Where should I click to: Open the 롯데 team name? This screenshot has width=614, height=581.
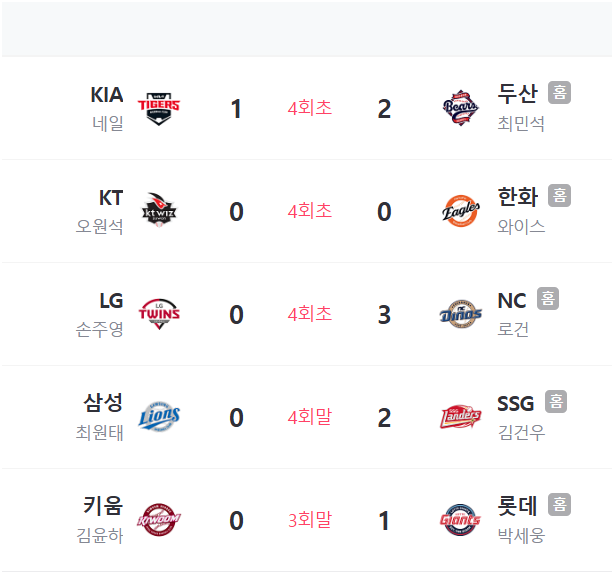[517, 505]
